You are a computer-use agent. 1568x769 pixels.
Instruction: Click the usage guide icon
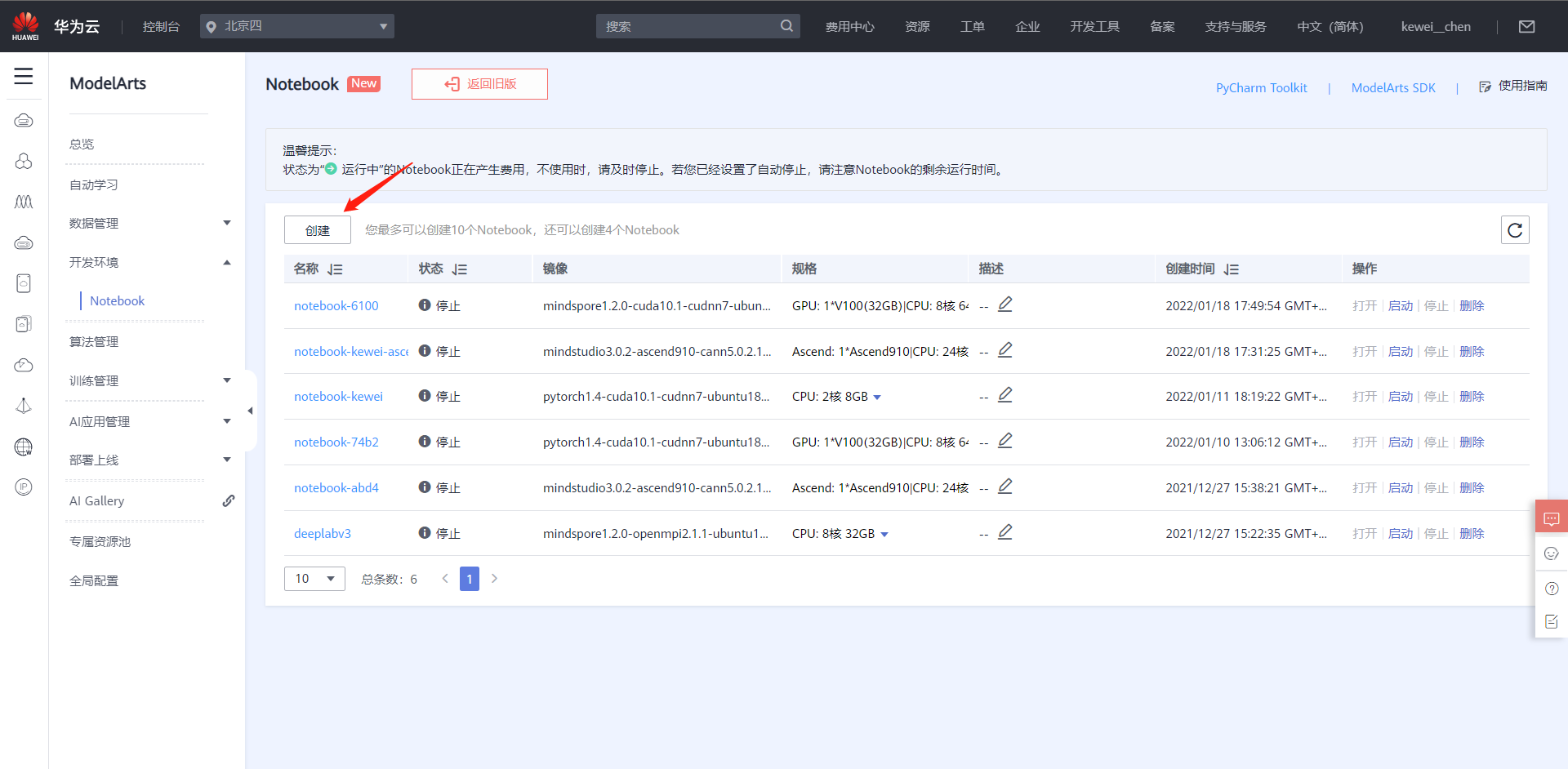pos(1485,87)
